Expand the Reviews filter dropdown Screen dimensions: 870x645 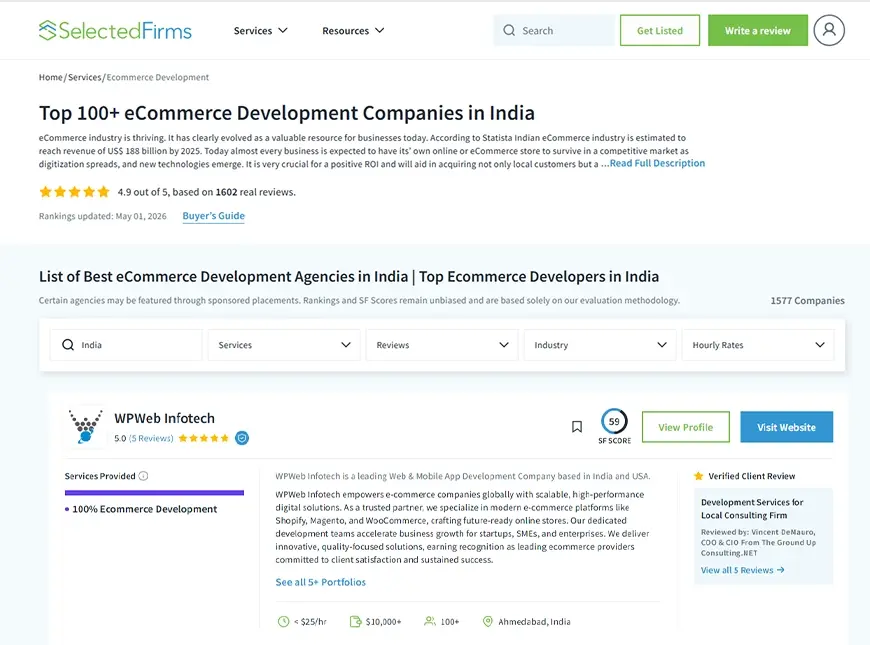[442, 345]
